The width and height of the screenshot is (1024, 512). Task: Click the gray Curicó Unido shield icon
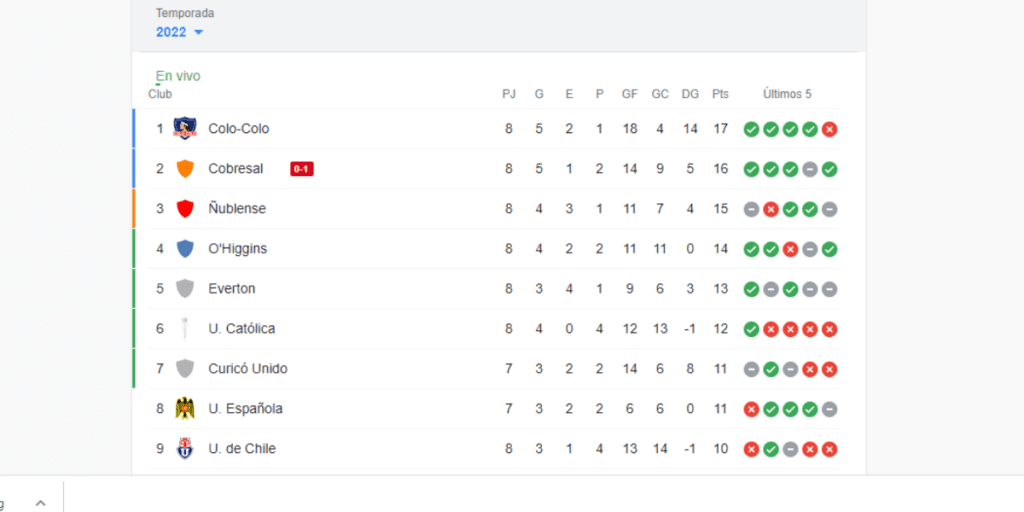tap(184, 368)
